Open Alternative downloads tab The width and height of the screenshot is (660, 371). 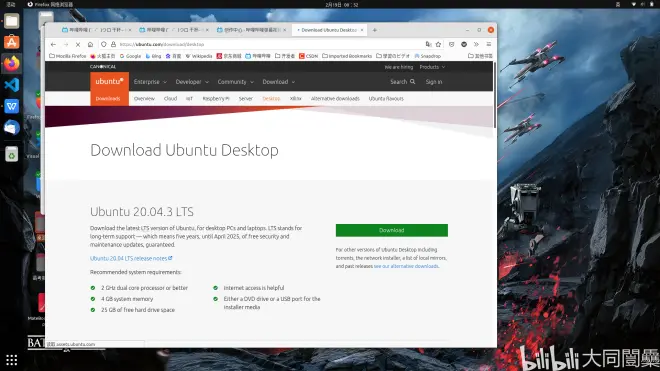tap(335, 99)
